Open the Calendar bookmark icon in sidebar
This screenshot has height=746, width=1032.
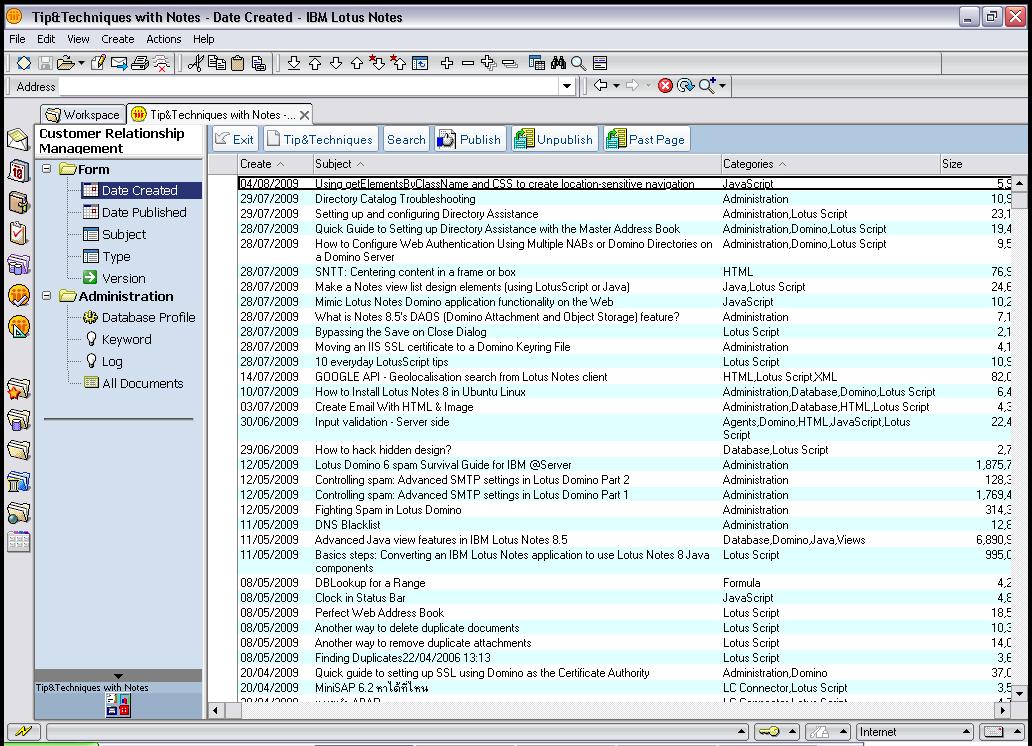pos(18,171)
